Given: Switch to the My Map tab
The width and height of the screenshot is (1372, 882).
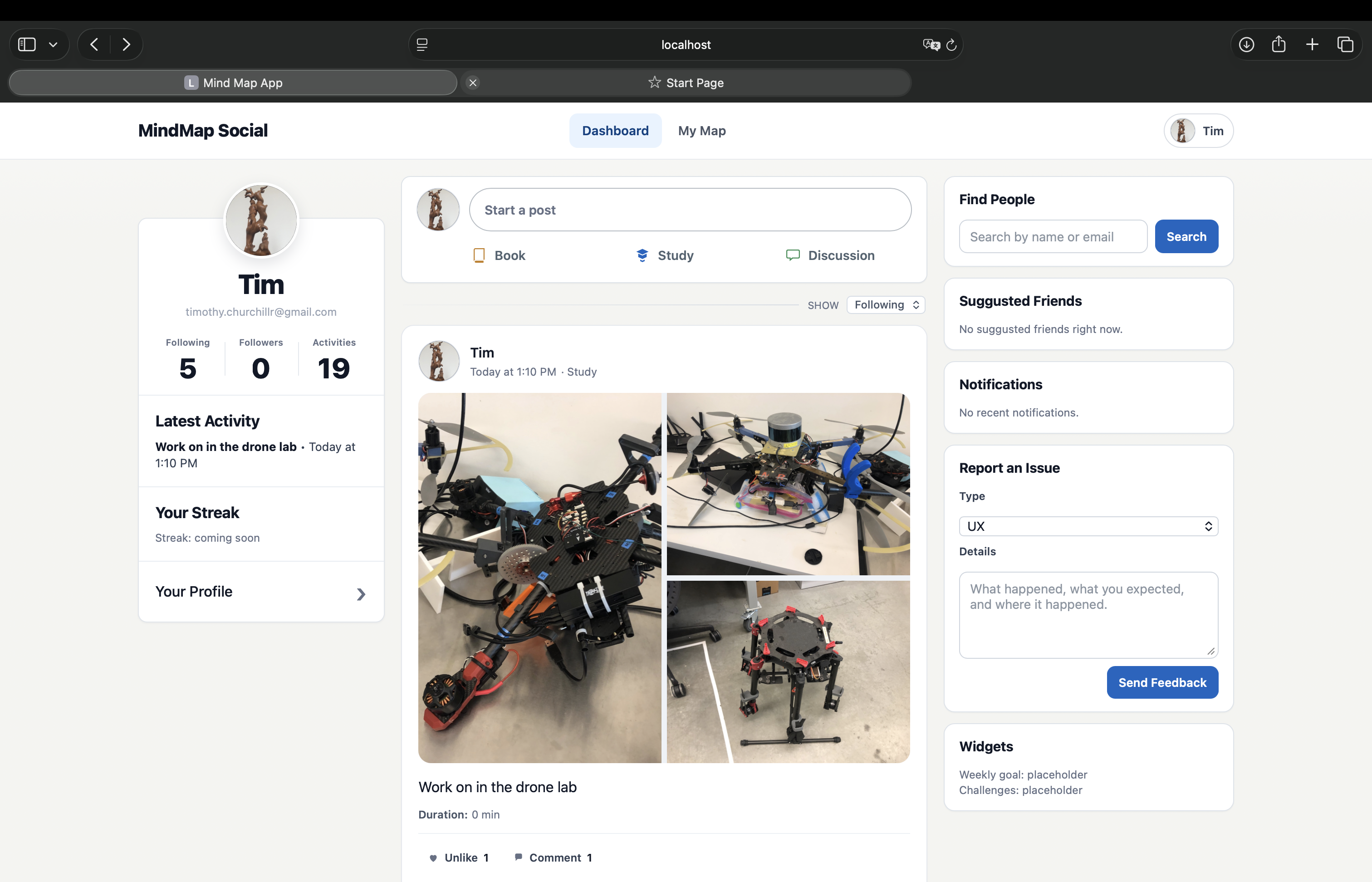Looking at the screenshot, I should coord(701,131).
